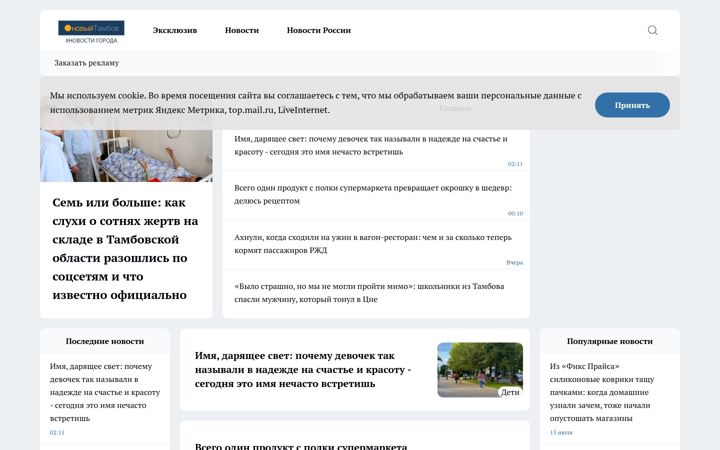
Task: Select the 02:11 timestamp in the top list
Action: 515,164
